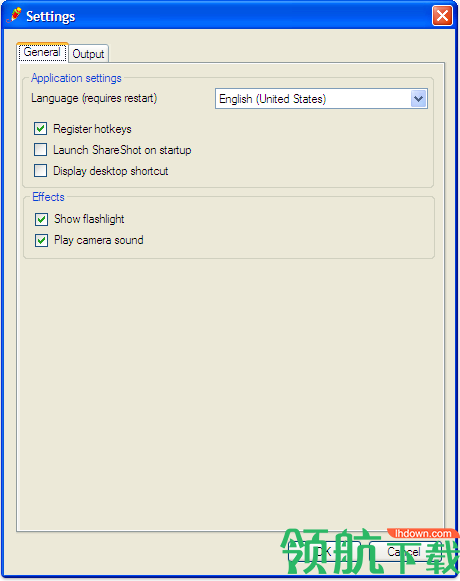
Task: Click the Register hotkeys label text
Action: 92,129
